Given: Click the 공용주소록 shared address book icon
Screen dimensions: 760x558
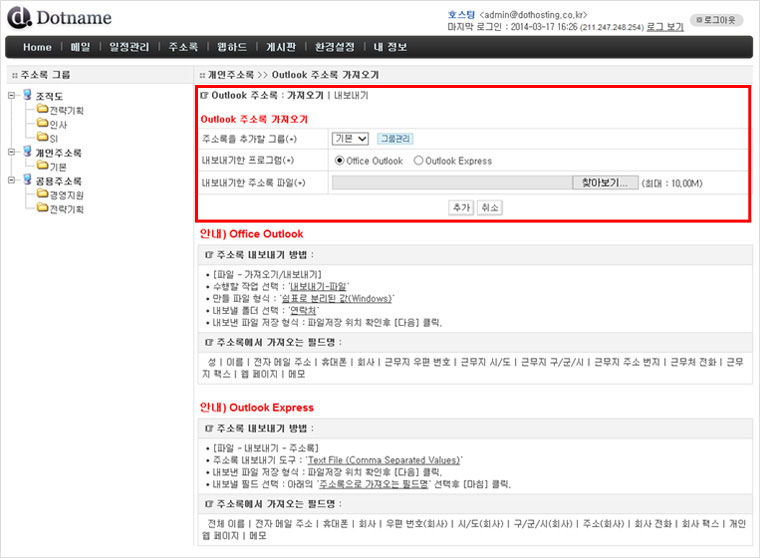Looking at the screenshot, I should click(26, 181).
